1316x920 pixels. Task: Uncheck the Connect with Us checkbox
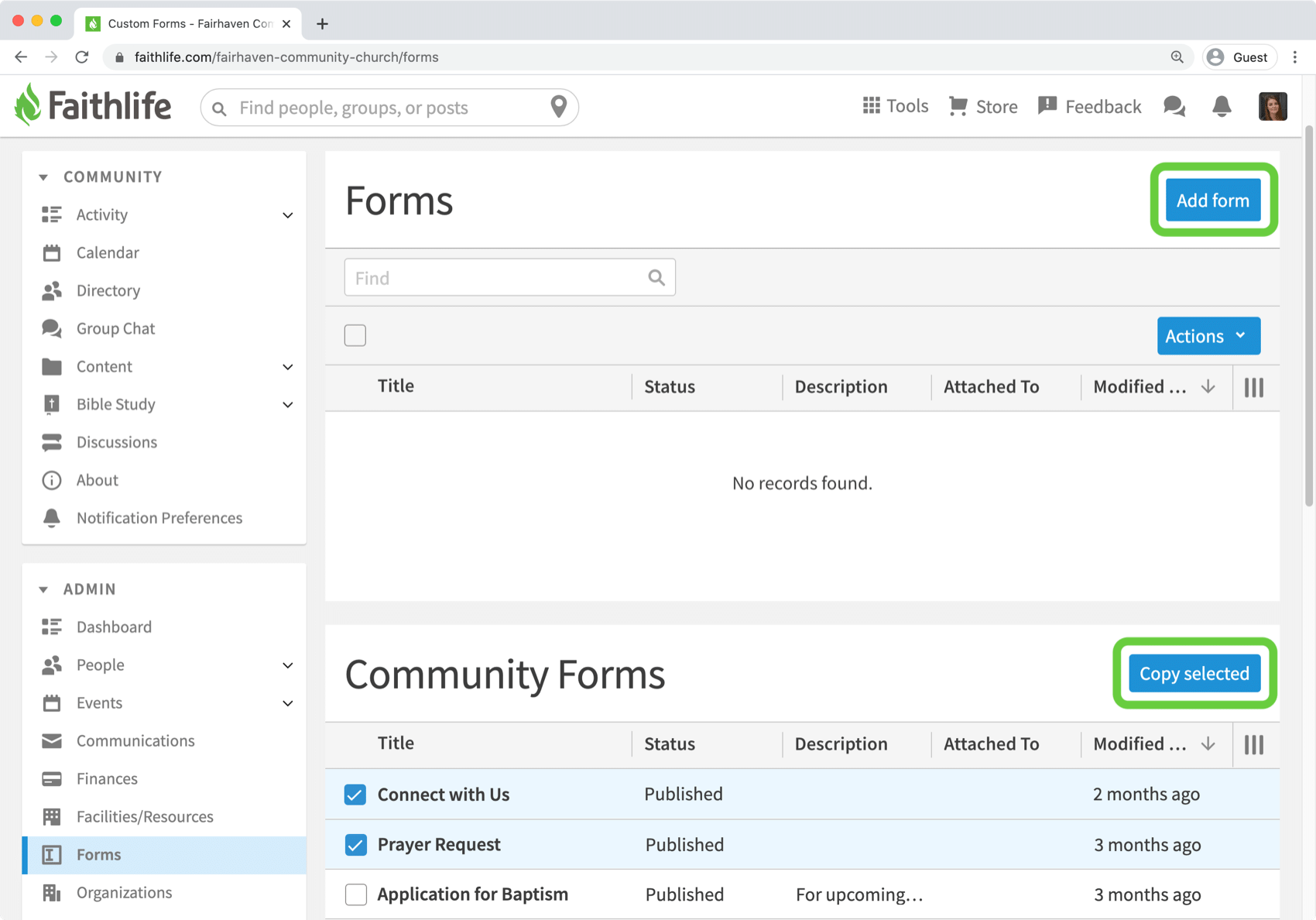355,795
